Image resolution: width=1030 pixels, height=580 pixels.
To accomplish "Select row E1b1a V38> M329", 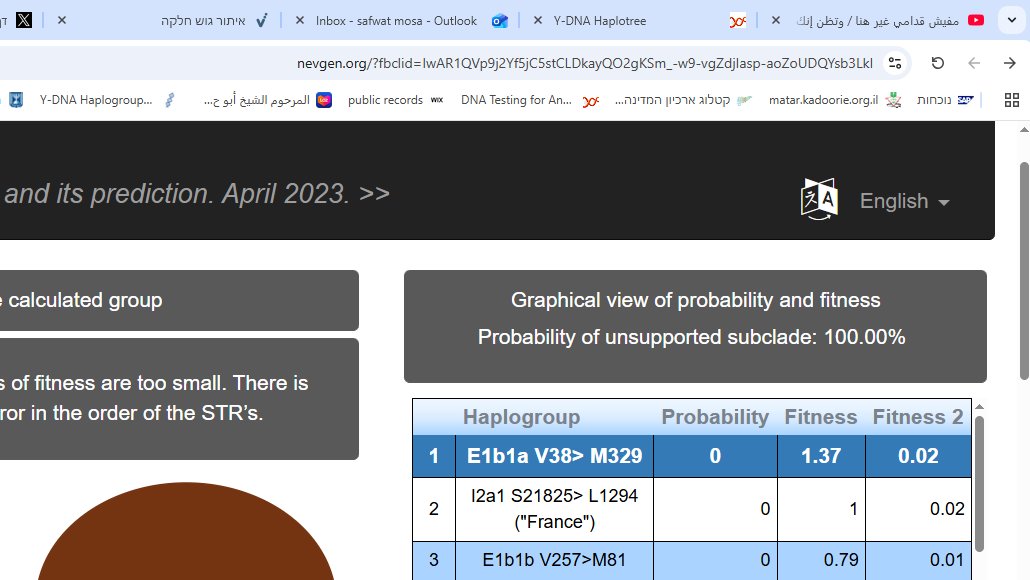I will pyautogui.click(x=692, y=456).
